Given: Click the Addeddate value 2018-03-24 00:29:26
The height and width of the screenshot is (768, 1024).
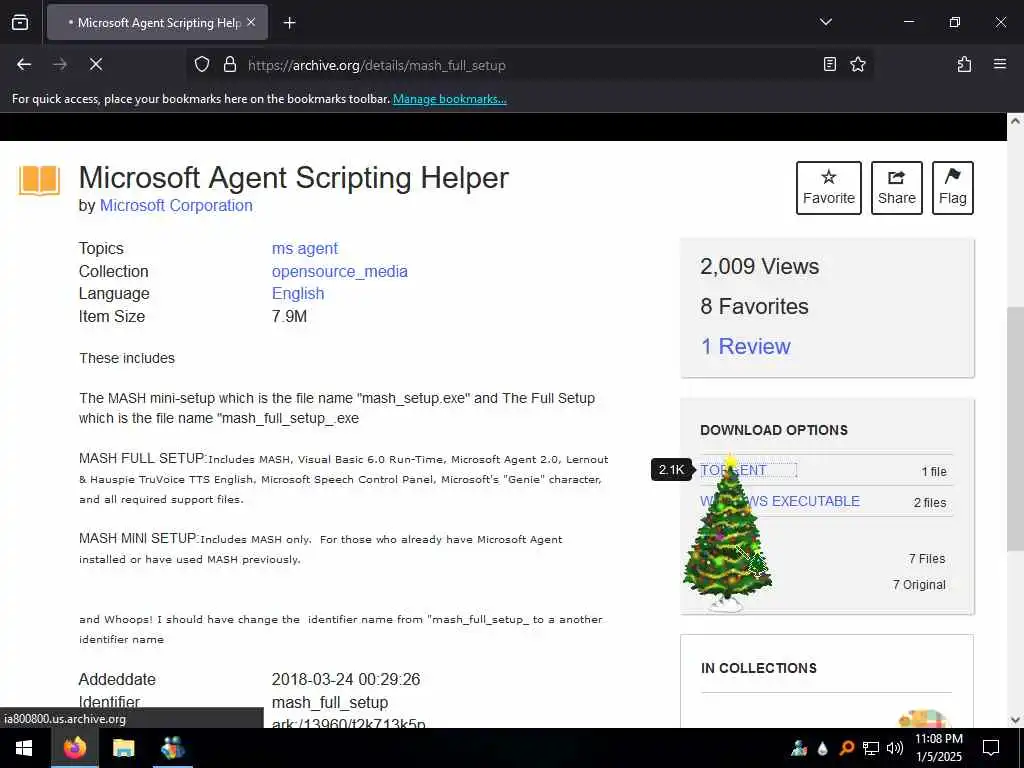Looking at the screenshot, I should coord(345,680).
